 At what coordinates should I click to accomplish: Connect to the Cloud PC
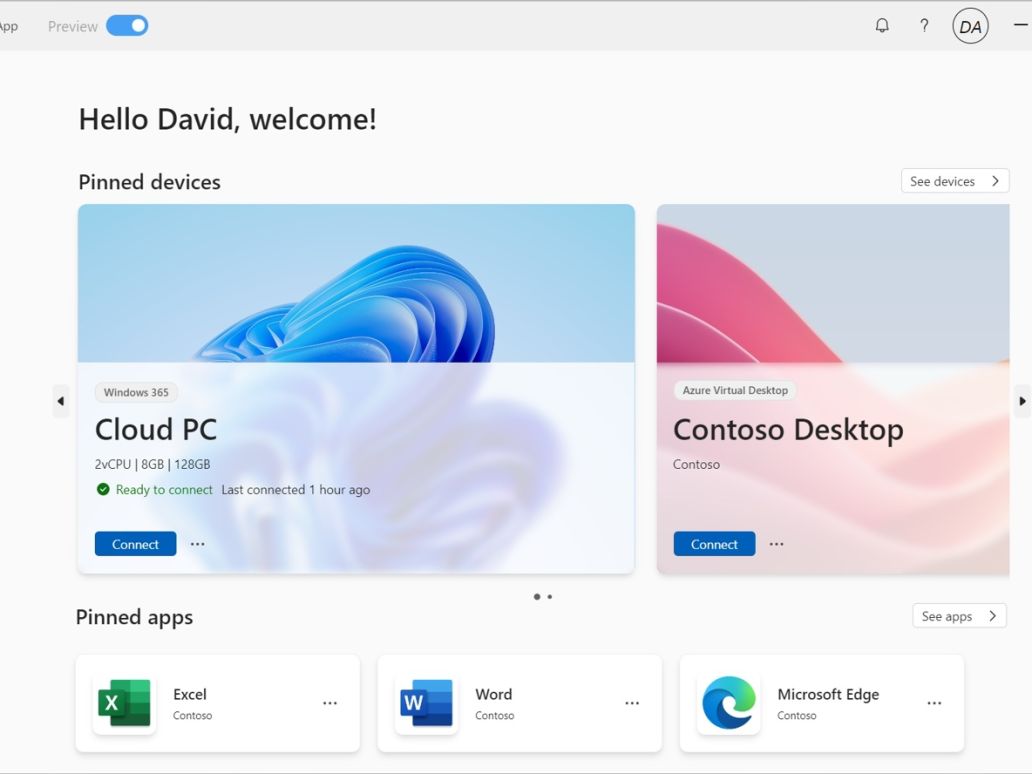pos(136,544)
